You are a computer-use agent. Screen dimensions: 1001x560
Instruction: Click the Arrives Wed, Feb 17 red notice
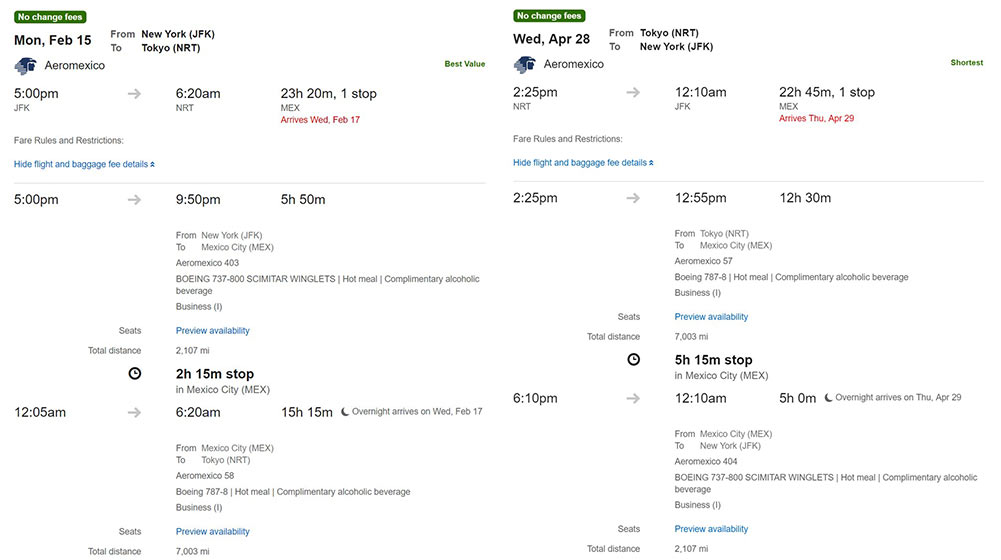tap(320, 119)
